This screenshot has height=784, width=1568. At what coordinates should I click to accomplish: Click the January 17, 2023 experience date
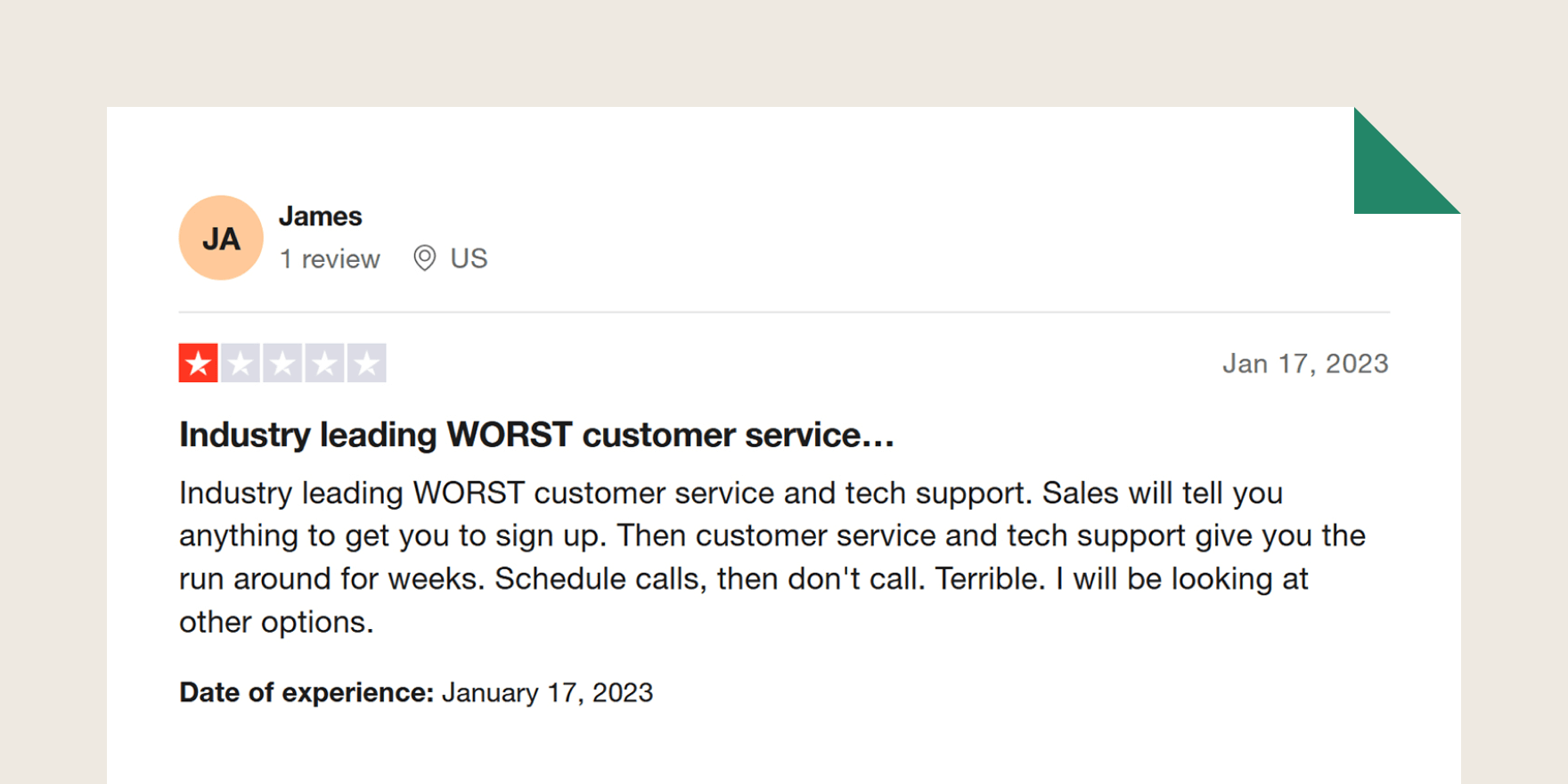coord(547,692)
